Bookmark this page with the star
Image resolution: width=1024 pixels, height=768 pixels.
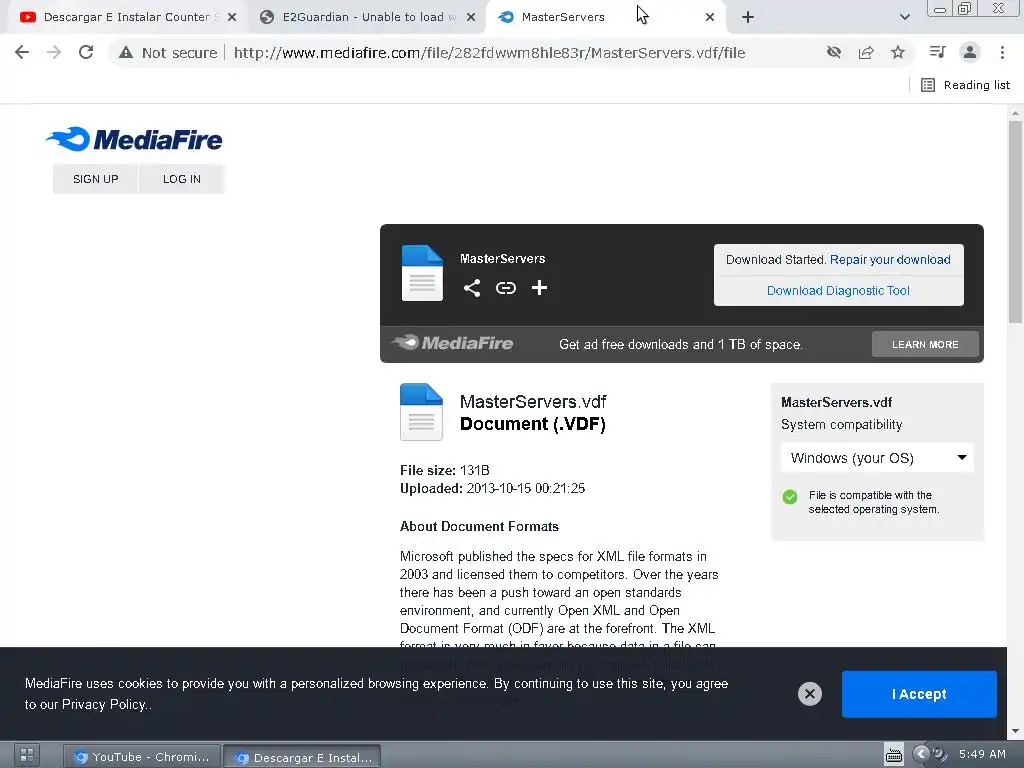tap(898, 52)
